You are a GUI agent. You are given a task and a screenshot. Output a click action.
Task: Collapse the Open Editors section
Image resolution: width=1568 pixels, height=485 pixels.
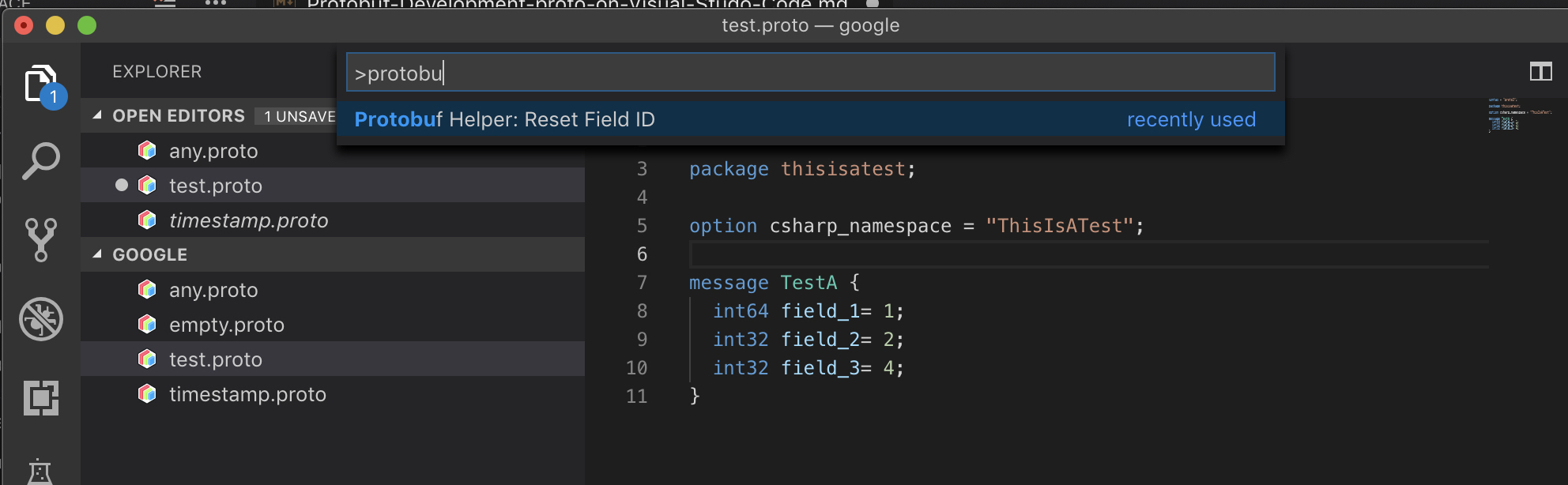pyautogui.click(x=97, y=115)
